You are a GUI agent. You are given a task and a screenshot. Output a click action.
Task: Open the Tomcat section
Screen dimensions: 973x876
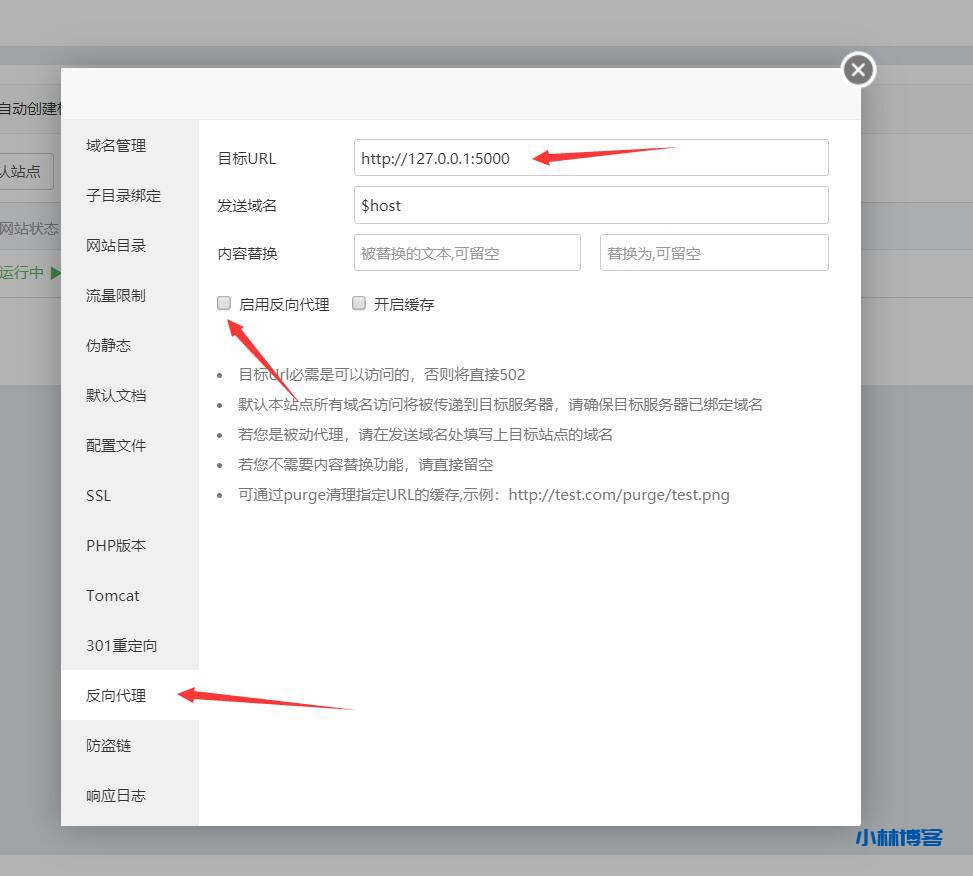[x=112, y=595]
